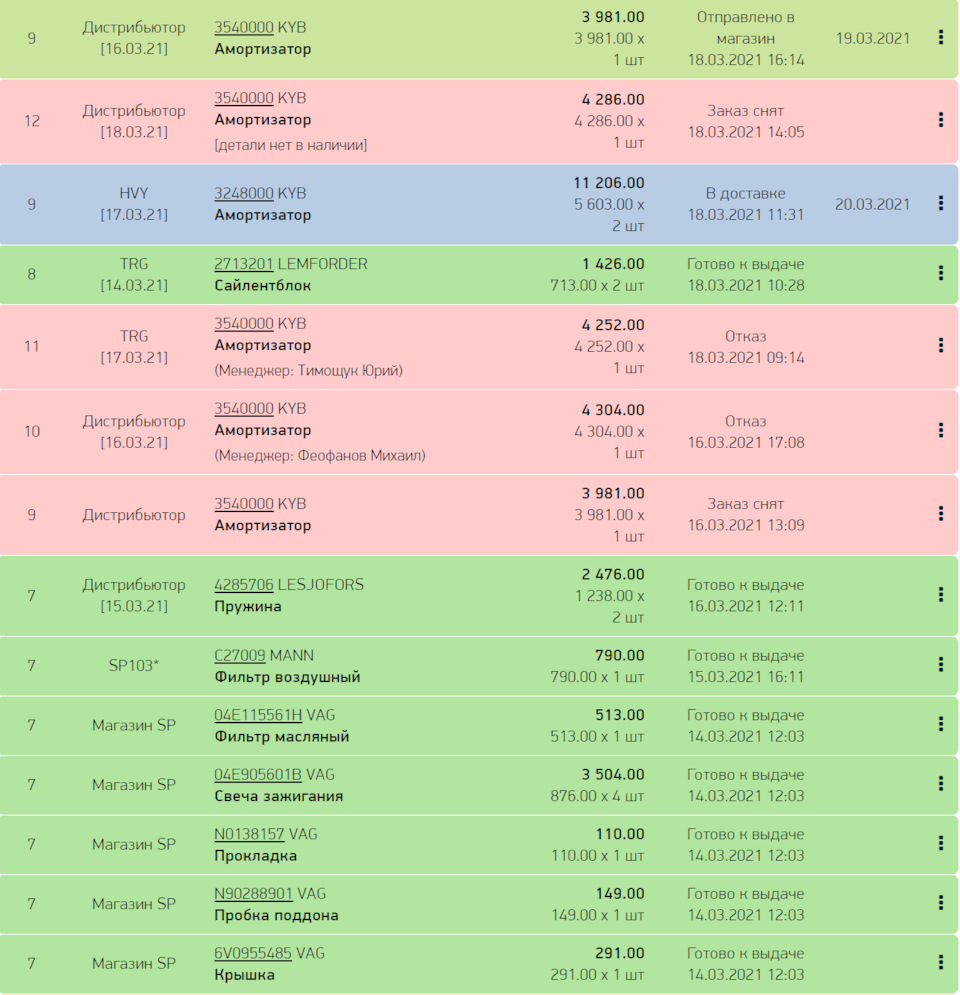Open three-dot menu for the 4 286.00 Амортизатор row
The height and width of the screenshot is (995, 960).
940,120
